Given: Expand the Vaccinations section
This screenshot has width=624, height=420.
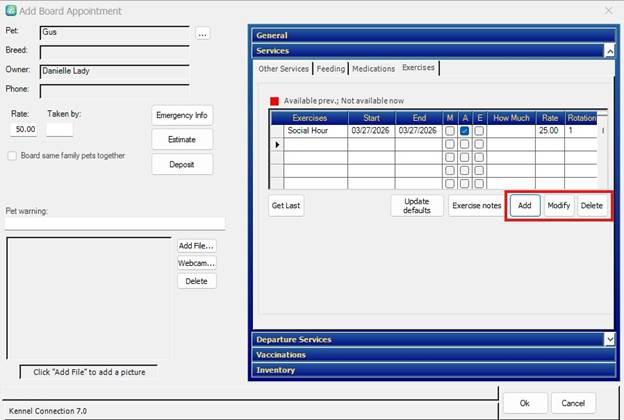Looking at the screenshot, I should (x=430, y=355).
